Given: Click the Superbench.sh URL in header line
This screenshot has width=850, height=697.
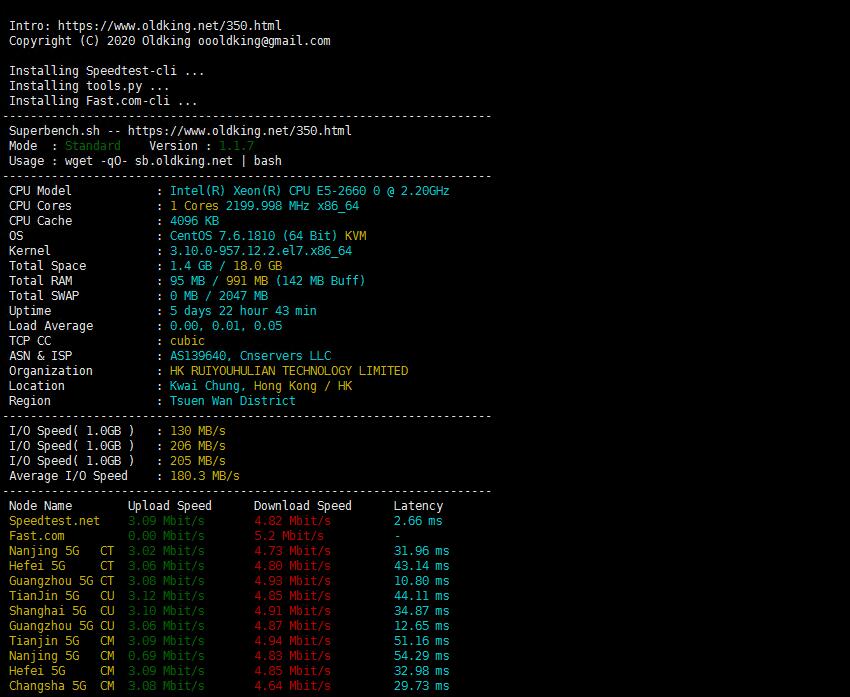Looking at the screenshot, I should (x=239, y=131).
